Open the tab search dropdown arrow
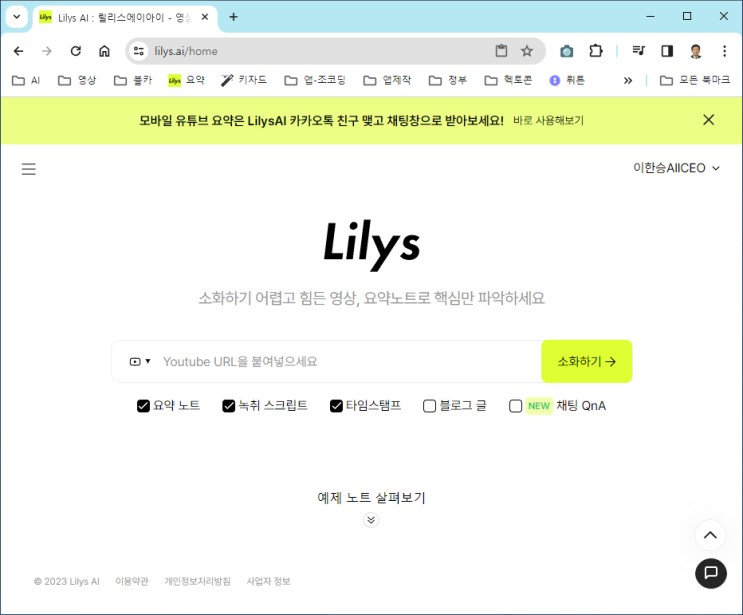This screenshot has width=743, height=615. [17, 17]
